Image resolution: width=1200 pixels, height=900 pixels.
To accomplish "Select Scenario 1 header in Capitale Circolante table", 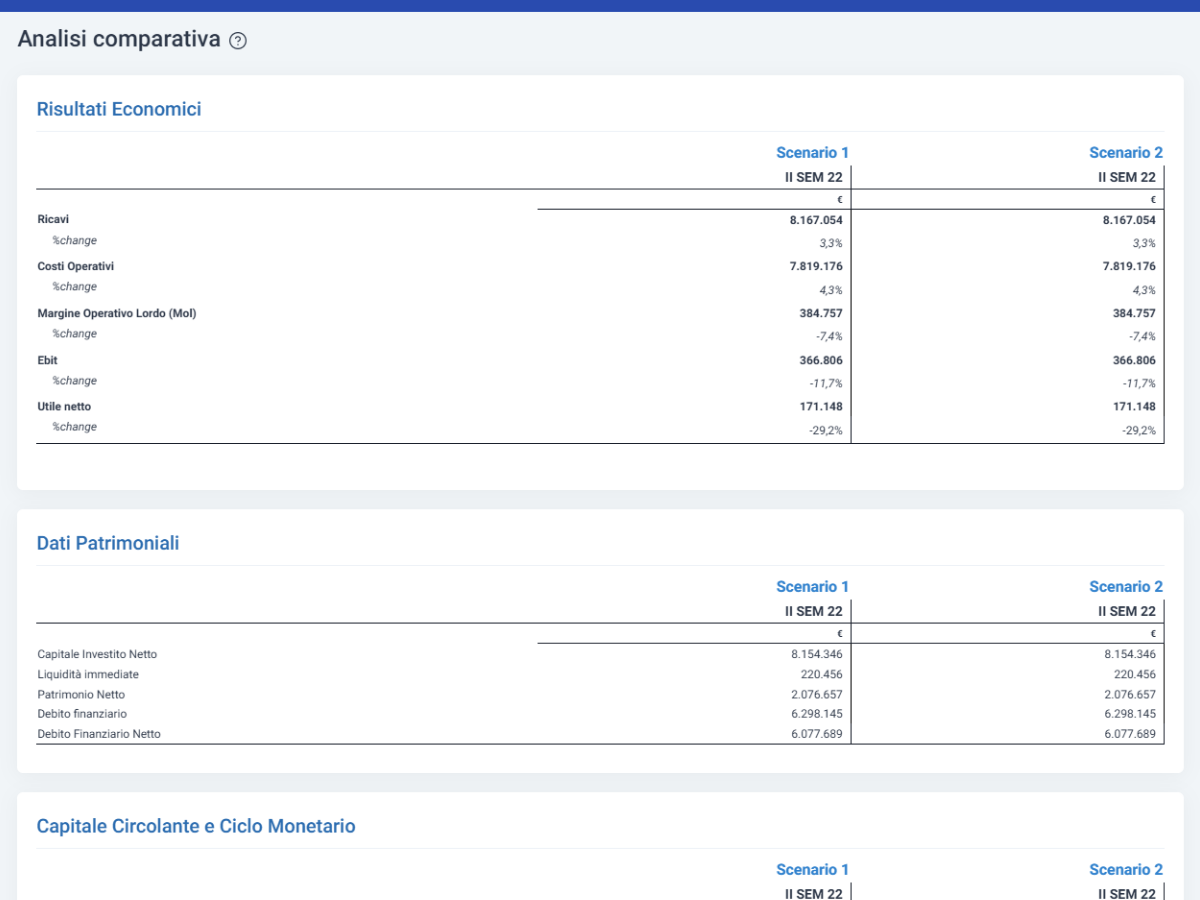I will tap(812, 870).
